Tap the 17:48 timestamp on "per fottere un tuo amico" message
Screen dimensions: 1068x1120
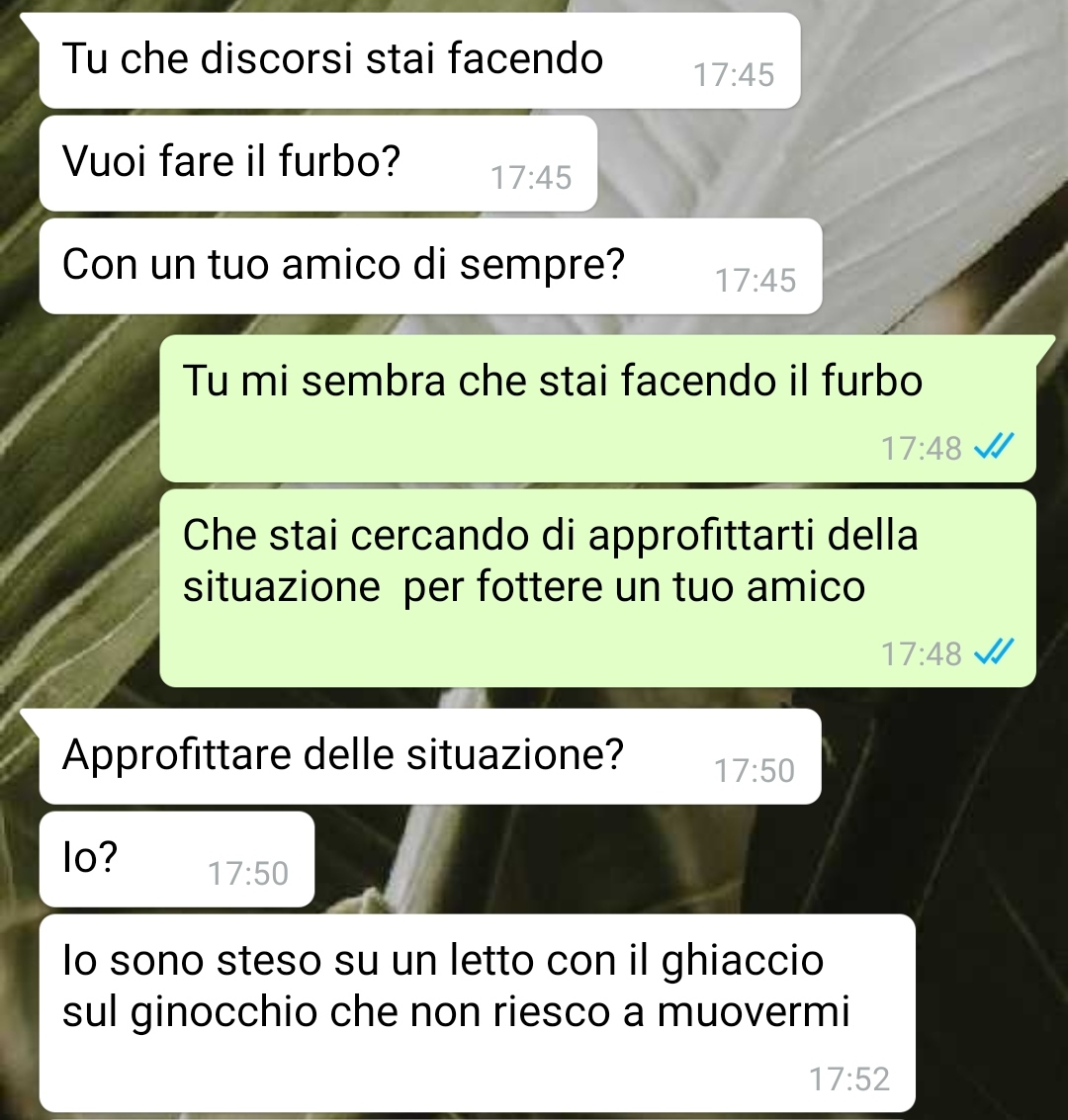[922, 653]
